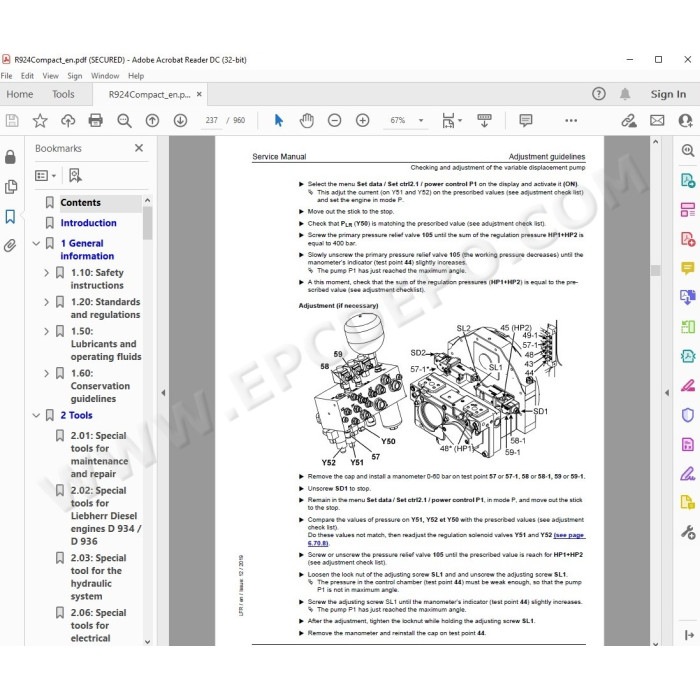Open the fit page options icon
This screenshot has width=700, height=700.
pyautogui.click(x=449, y=121)
